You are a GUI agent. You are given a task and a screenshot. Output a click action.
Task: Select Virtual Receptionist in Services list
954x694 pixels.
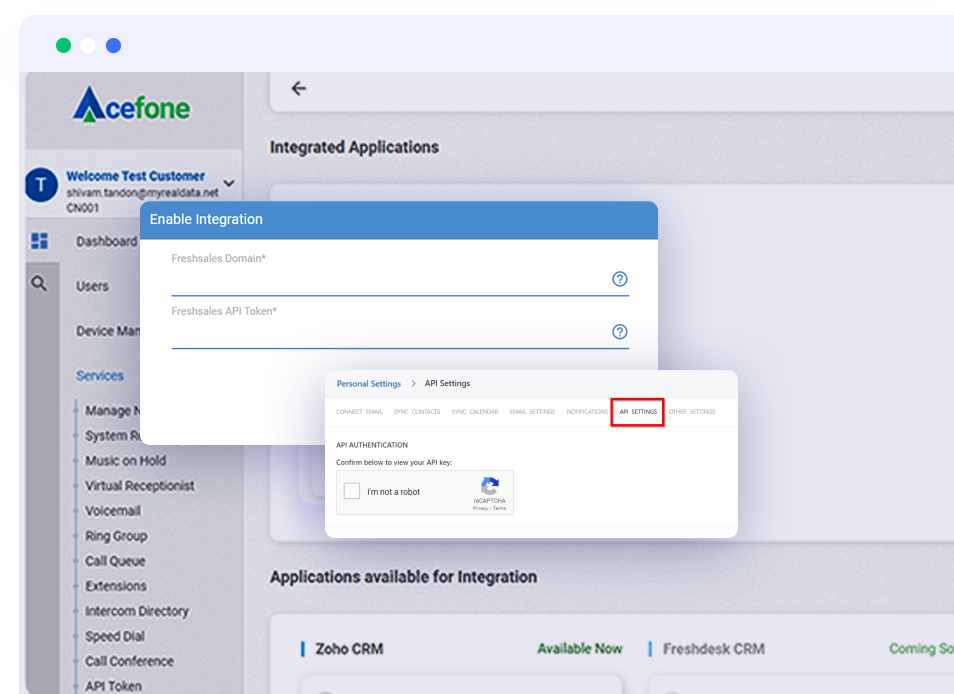tap(140, 485)
